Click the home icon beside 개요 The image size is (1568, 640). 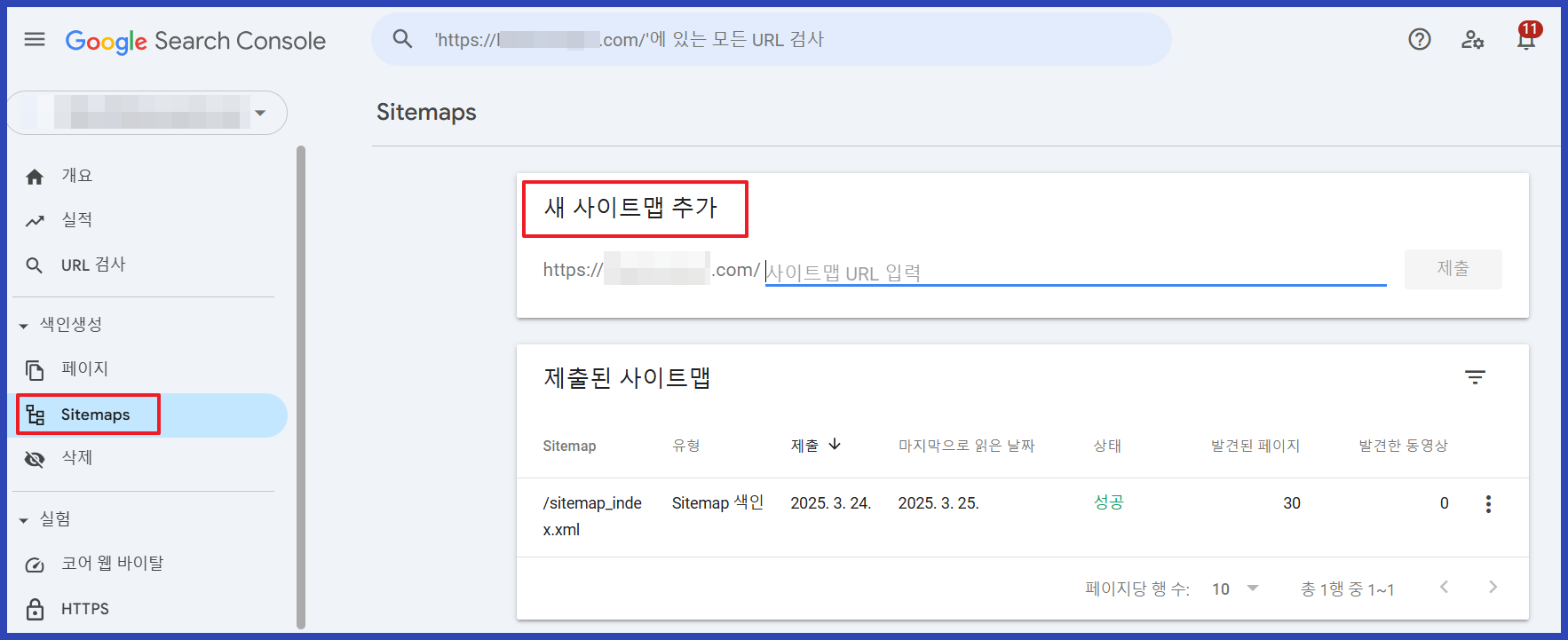[35, 177]
